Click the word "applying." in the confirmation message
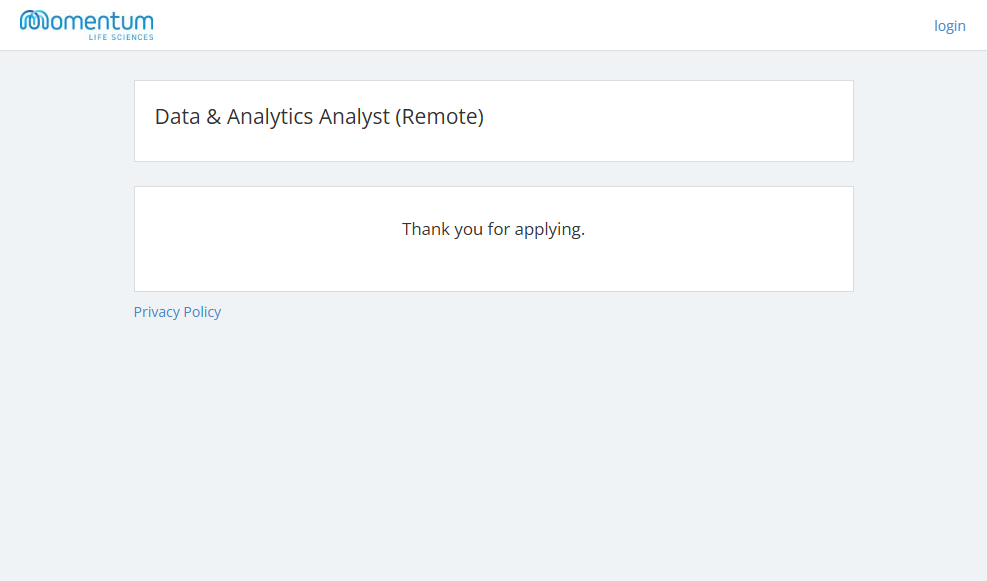987x581 pixels. (549, 229)
